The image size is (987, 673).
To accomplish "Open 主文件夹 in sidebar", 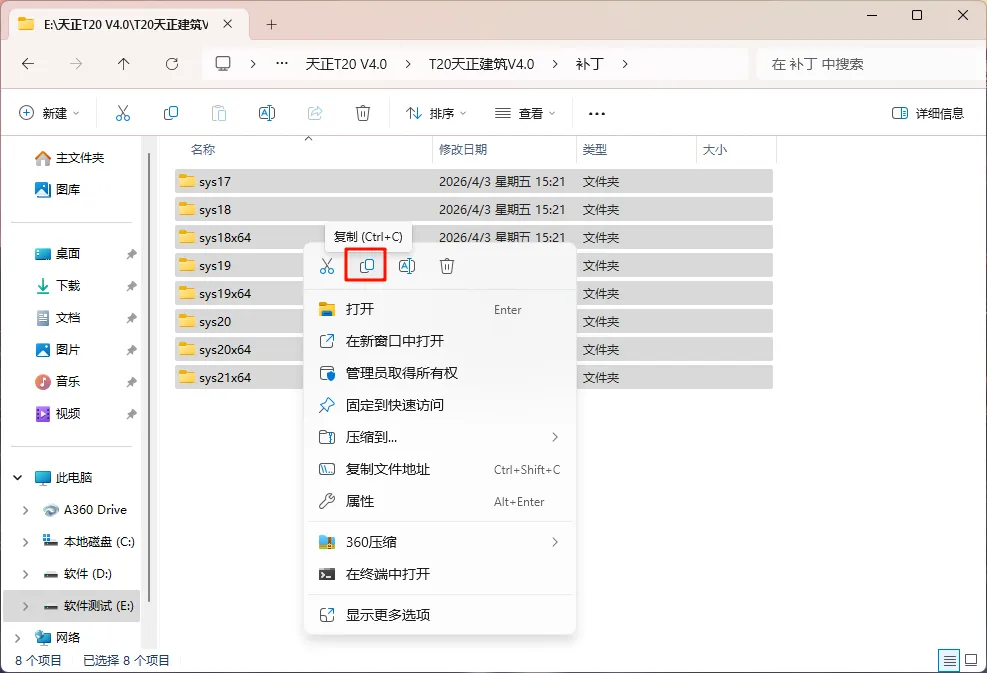I will [x=69, y=157].
